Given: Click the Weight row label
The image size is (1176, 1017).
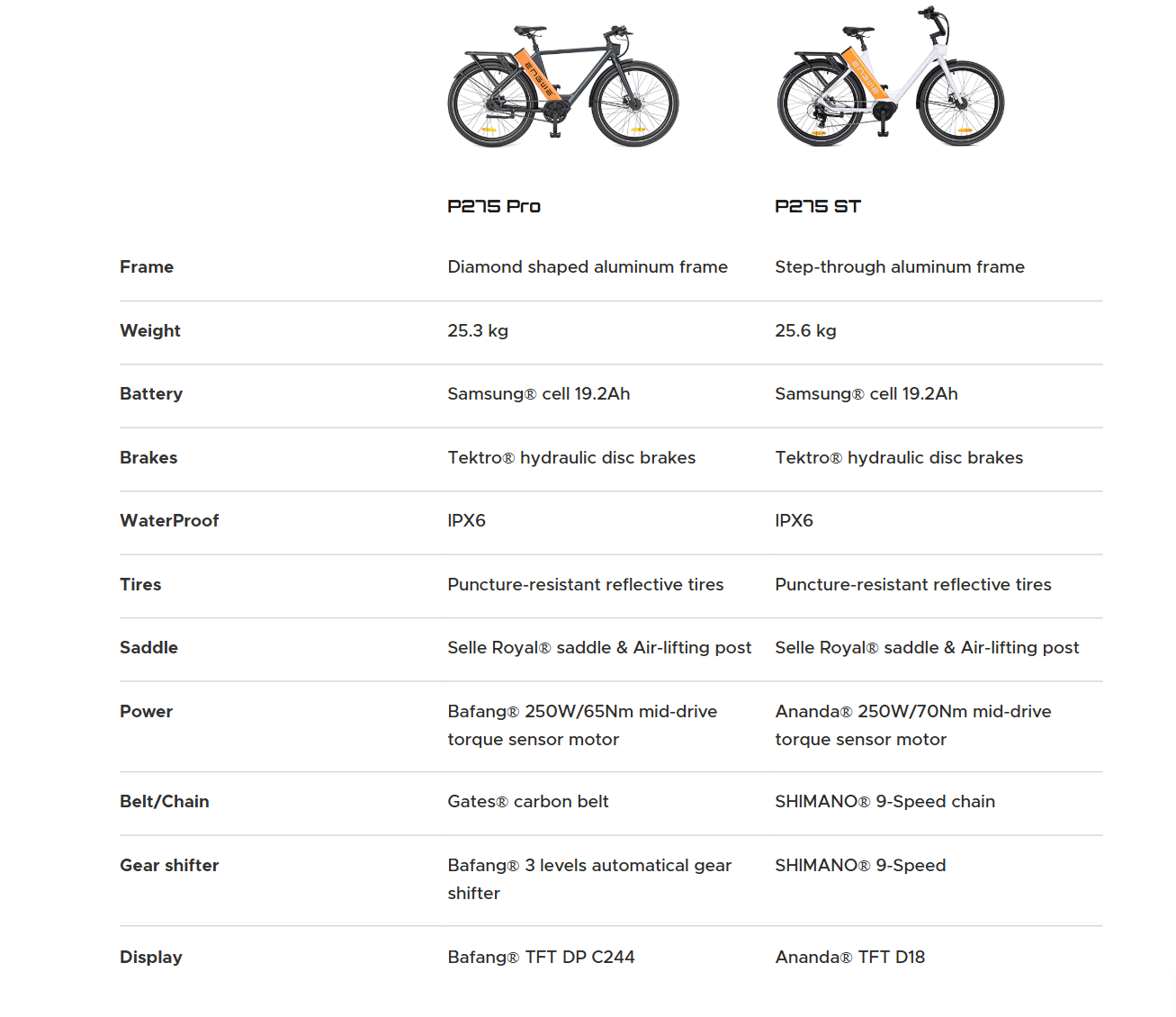Looking at the screenshot, I should coord(150,331).
